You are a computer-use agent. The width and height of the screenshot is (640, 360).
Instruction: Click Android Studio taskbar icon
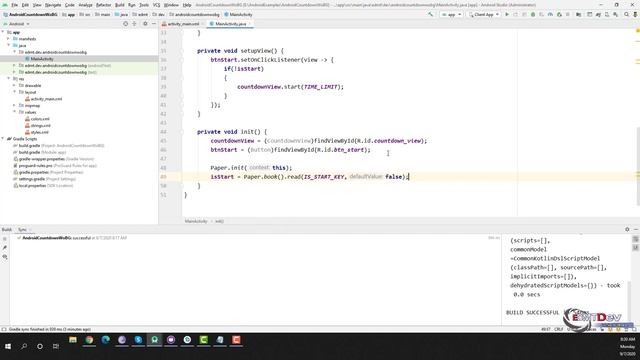tap(154, 340)
